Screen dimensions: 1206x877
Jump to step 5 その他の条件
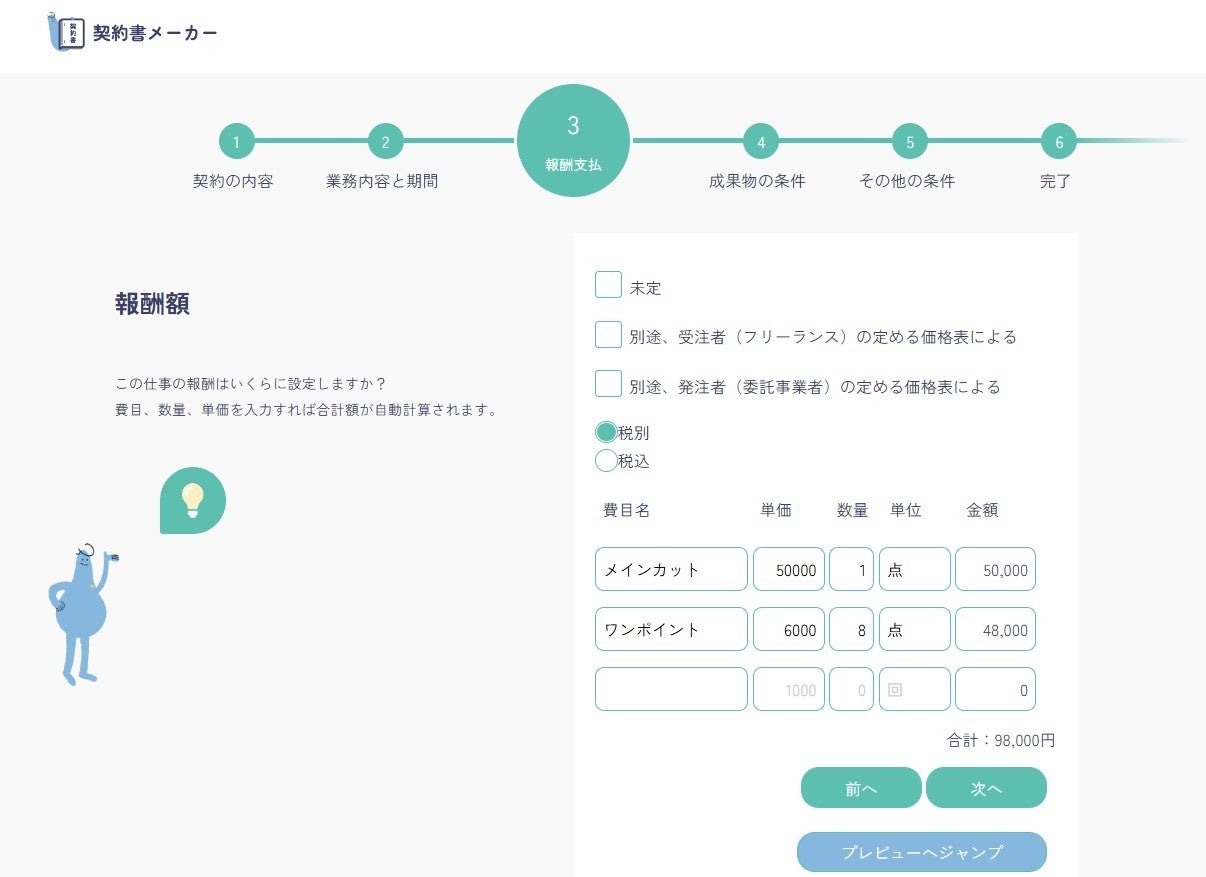coord(910,142)
